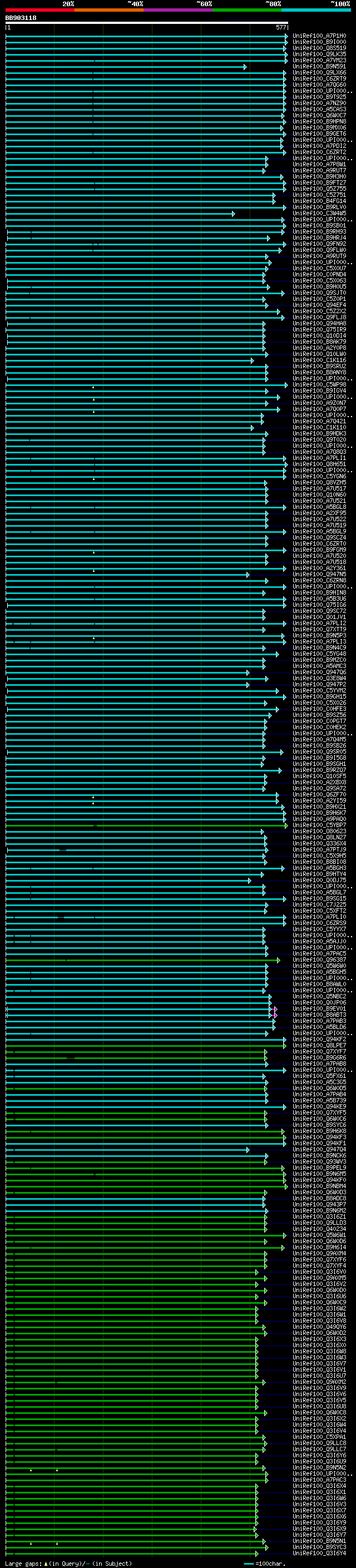Click the label UniRef100_Q336X4
Screen dimensions: 356x1568
(x=319, y=843)
